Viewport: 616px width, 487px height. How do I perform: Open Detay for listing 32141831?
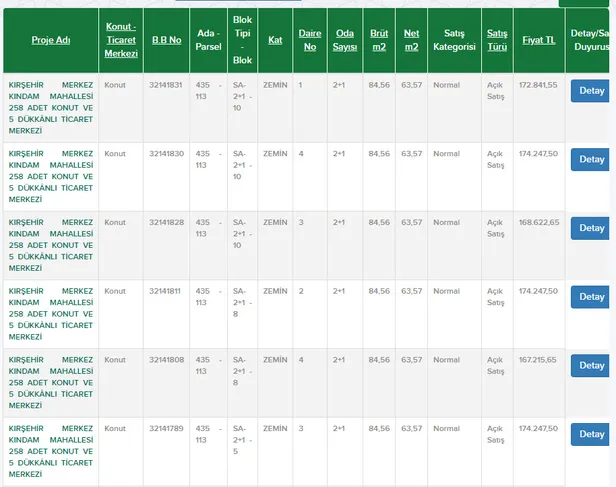coord(591,90)
